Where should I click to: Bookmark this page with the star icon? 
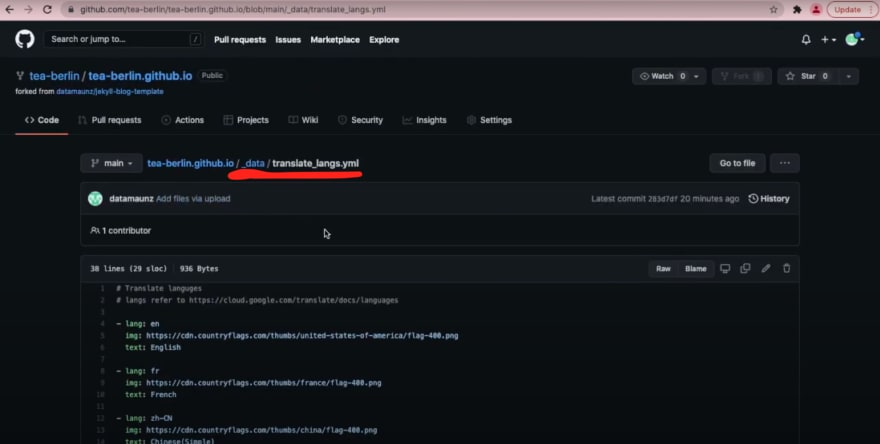point(773,10)
